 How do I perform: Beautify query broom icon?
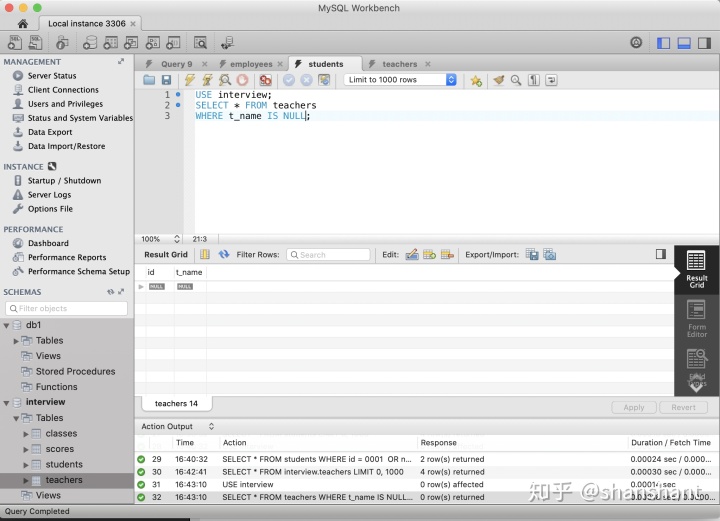pyautogui.click(x=499, y=80)
